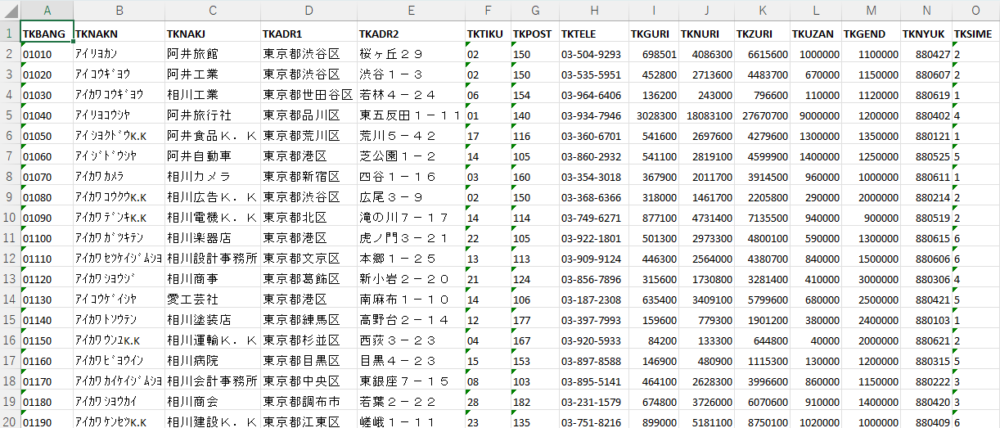Screen dimensions: 1000x428
Task: Click the TKBANG header cell
Action: click(x=46, y=32)
